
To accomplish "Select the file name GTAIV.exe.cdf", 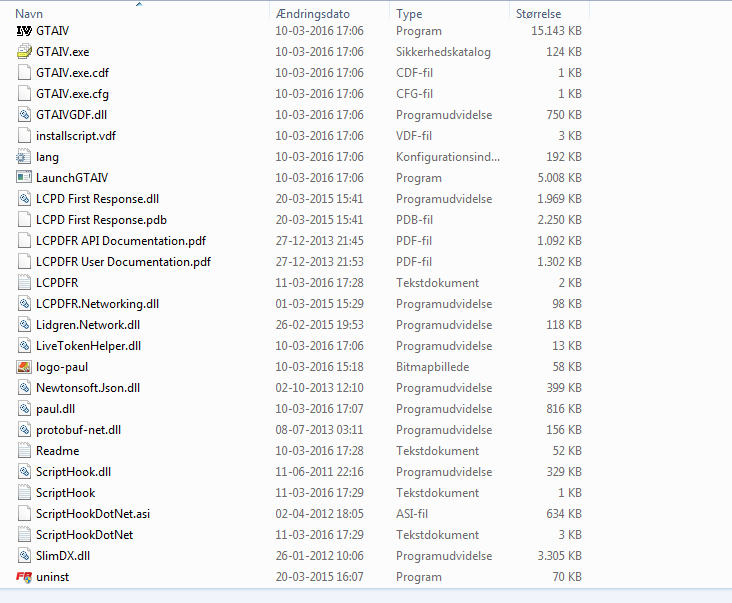I will click(x=72, y=73).
